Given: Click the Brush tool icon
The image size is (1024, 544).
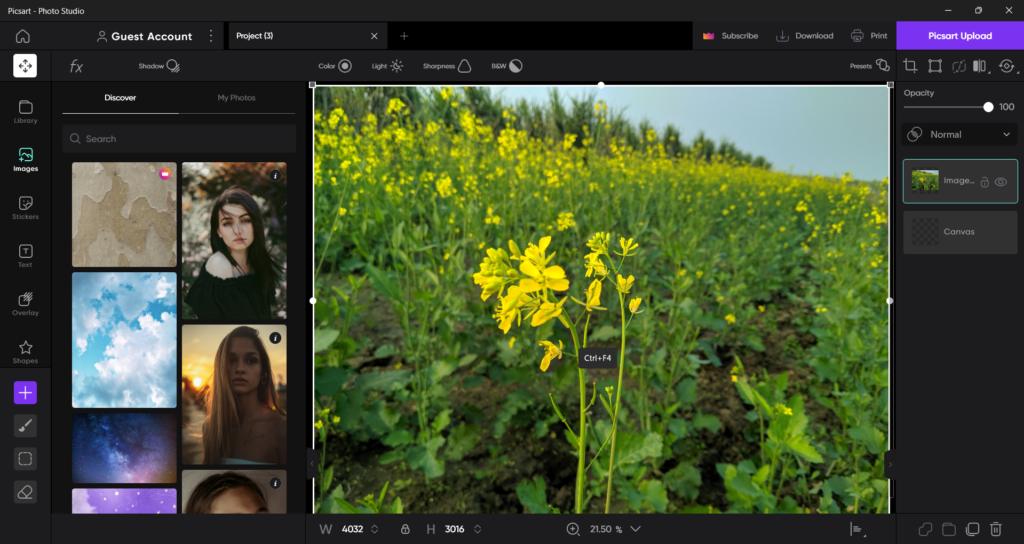Looking at the screenshot, I should pos(25,426).
